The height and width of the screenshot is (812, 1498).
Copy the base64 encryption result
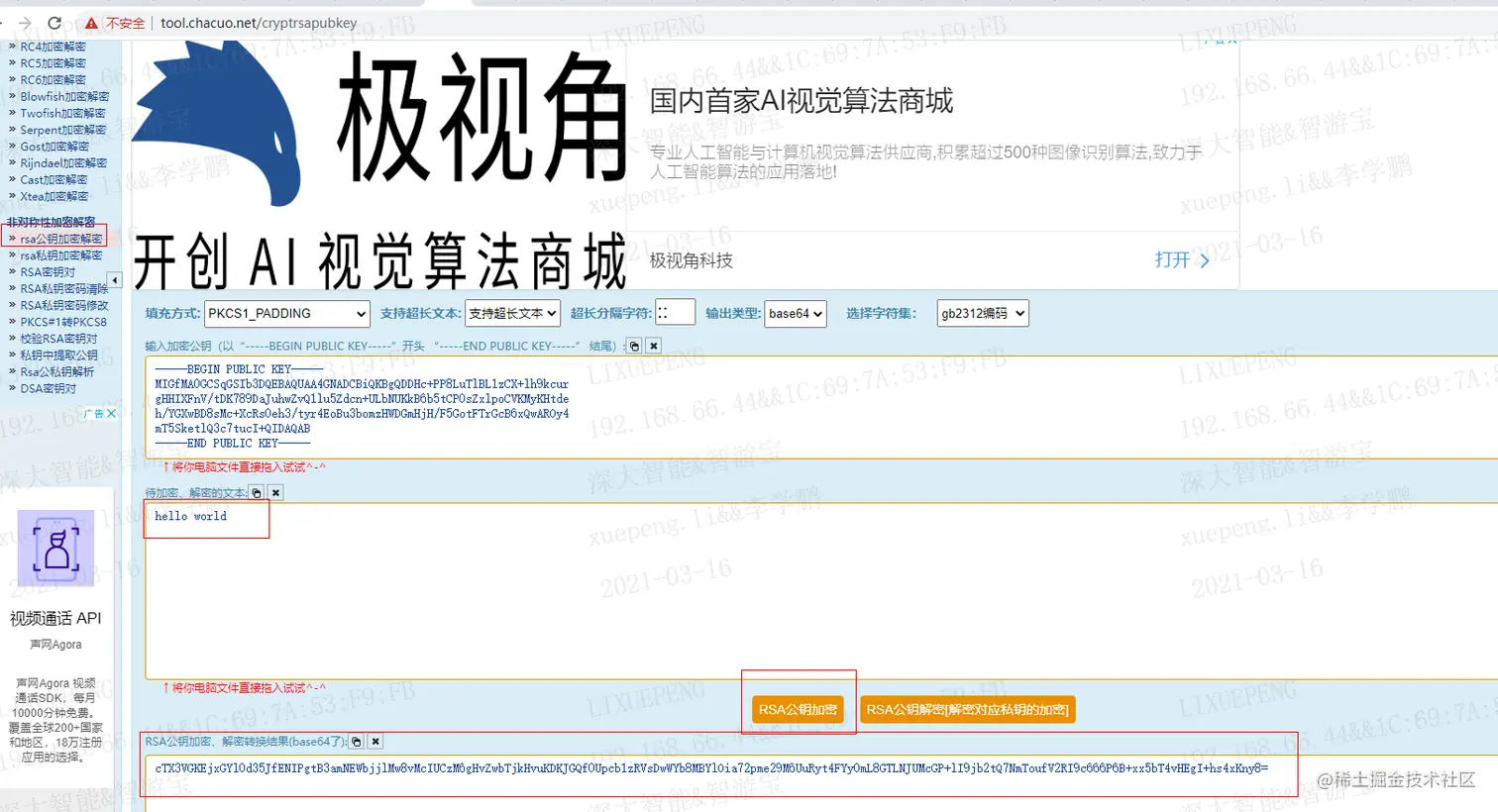[357, 741]
